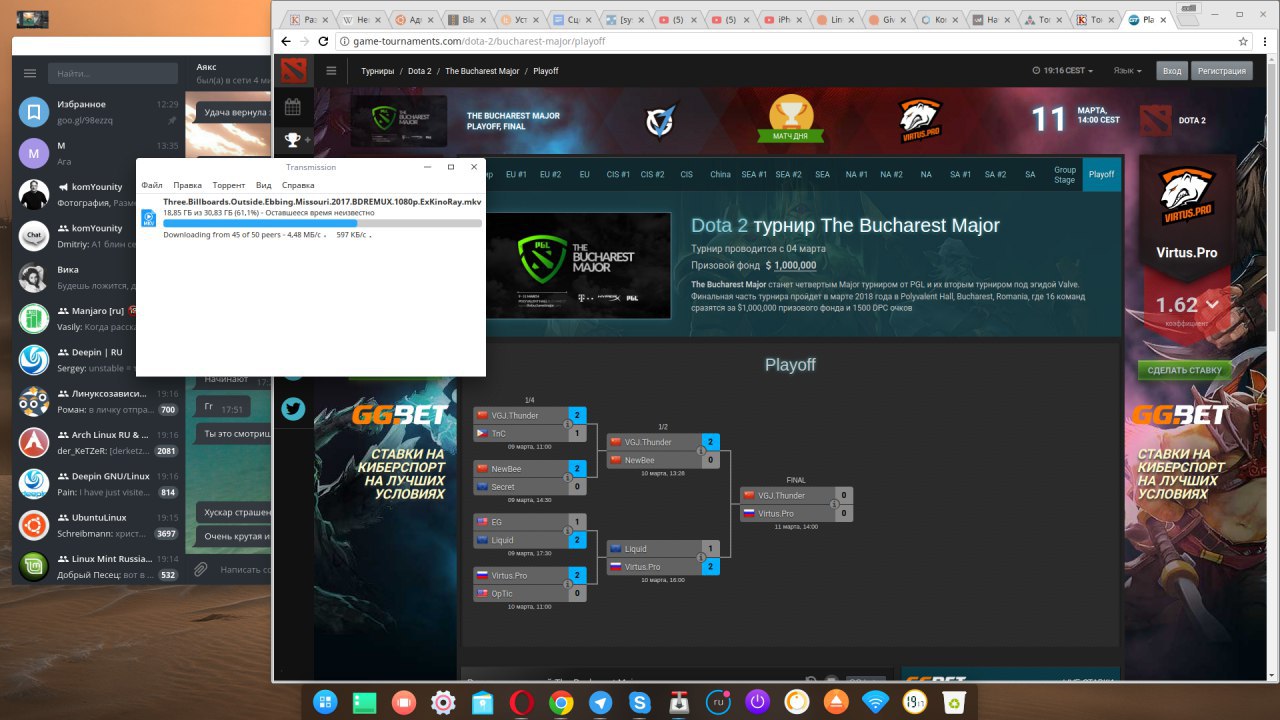Click The Bucharest Major breadcrumb link
This screenshot has width=1280, height=720.
(x=482, y=71)
